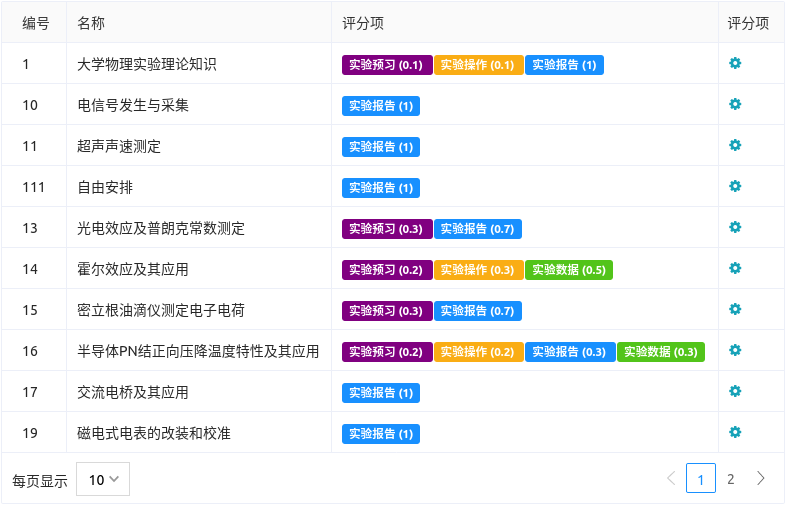Screen dimensions: 786x505
Task: Click the next page arrow
Action: 761,479
